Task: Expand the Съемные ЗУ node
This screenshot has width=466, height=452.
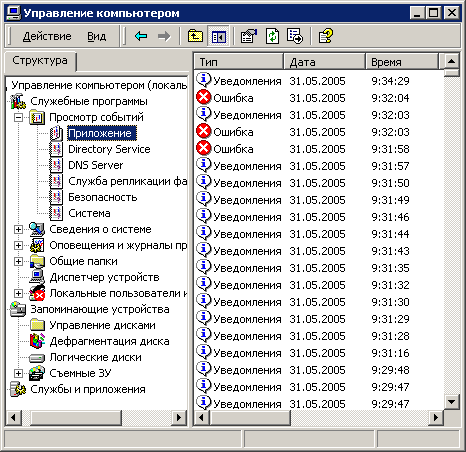Action: coord(19,373)
